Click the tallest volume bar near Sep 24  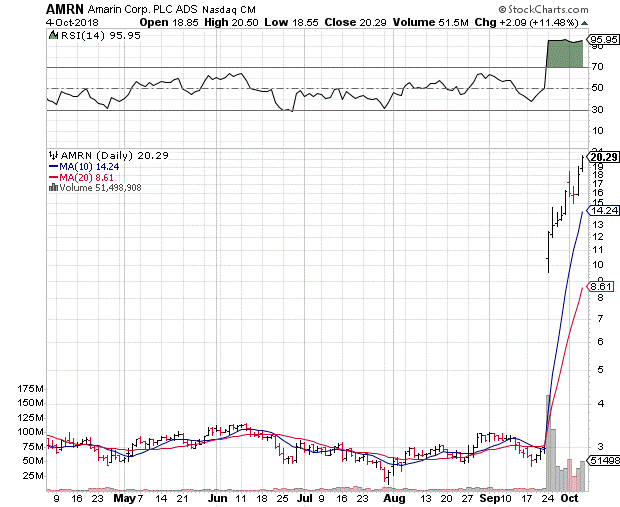click(548, 443)
